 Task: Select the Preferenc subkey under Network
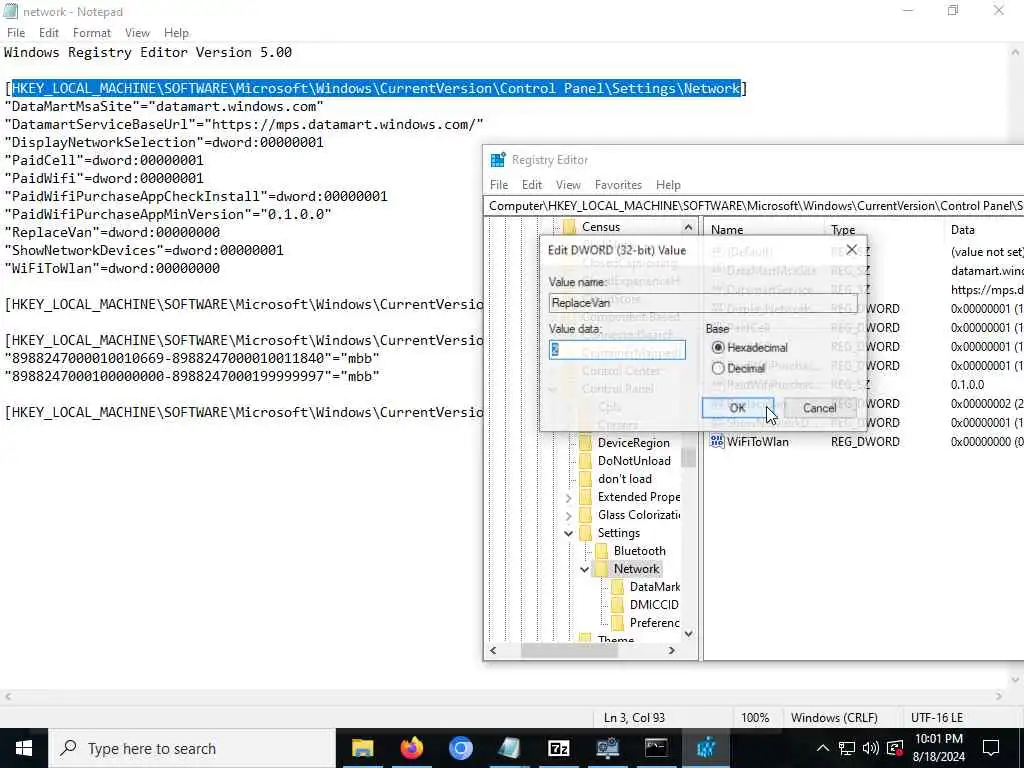[654, 622]
